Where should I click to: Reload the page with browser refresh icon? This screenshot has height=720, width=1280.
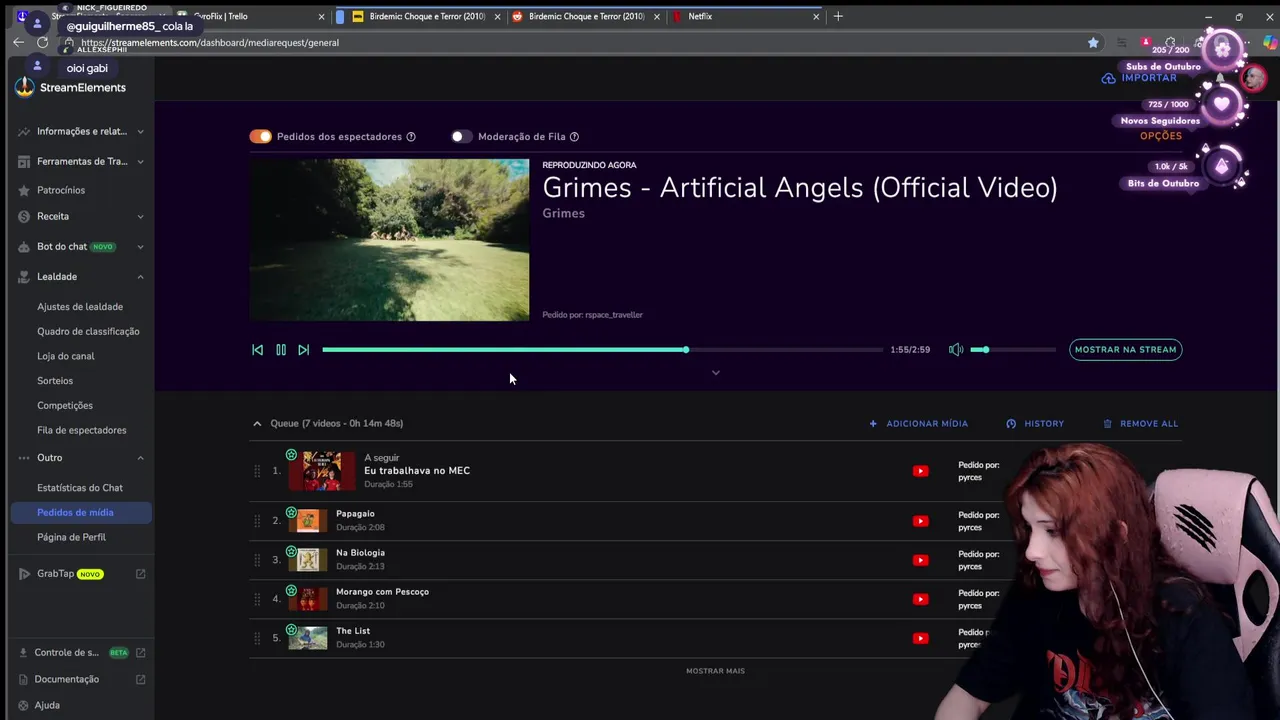42,42
